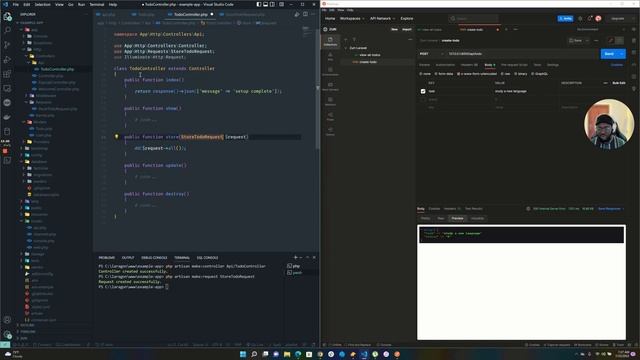Select the 'binary' body type radio
Image resolution: width=640 pixels, height=360 pixels.
tap(516, 74)
